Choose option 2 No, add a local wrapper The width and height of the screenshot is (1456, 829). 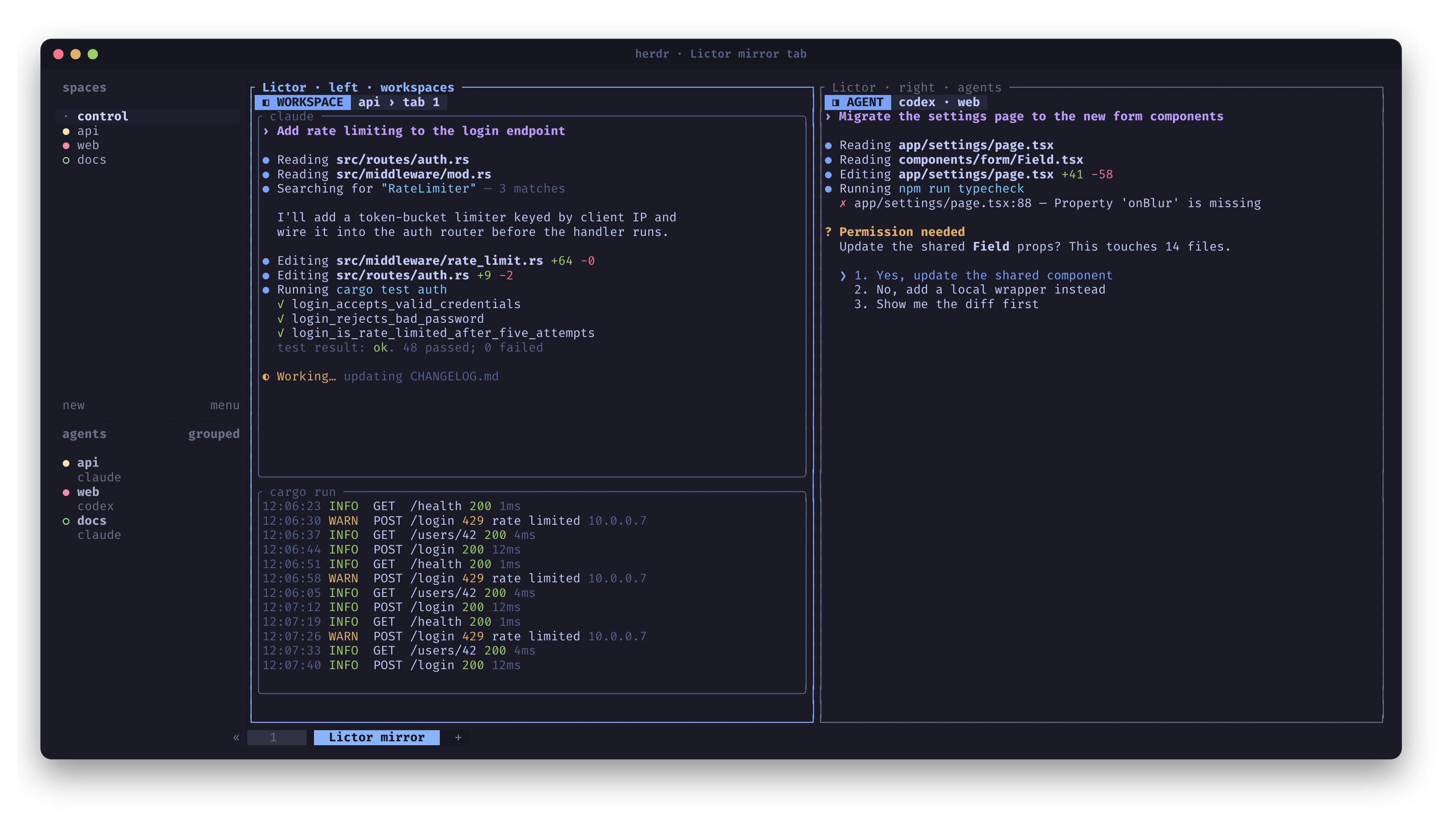(x=979, y=290)
